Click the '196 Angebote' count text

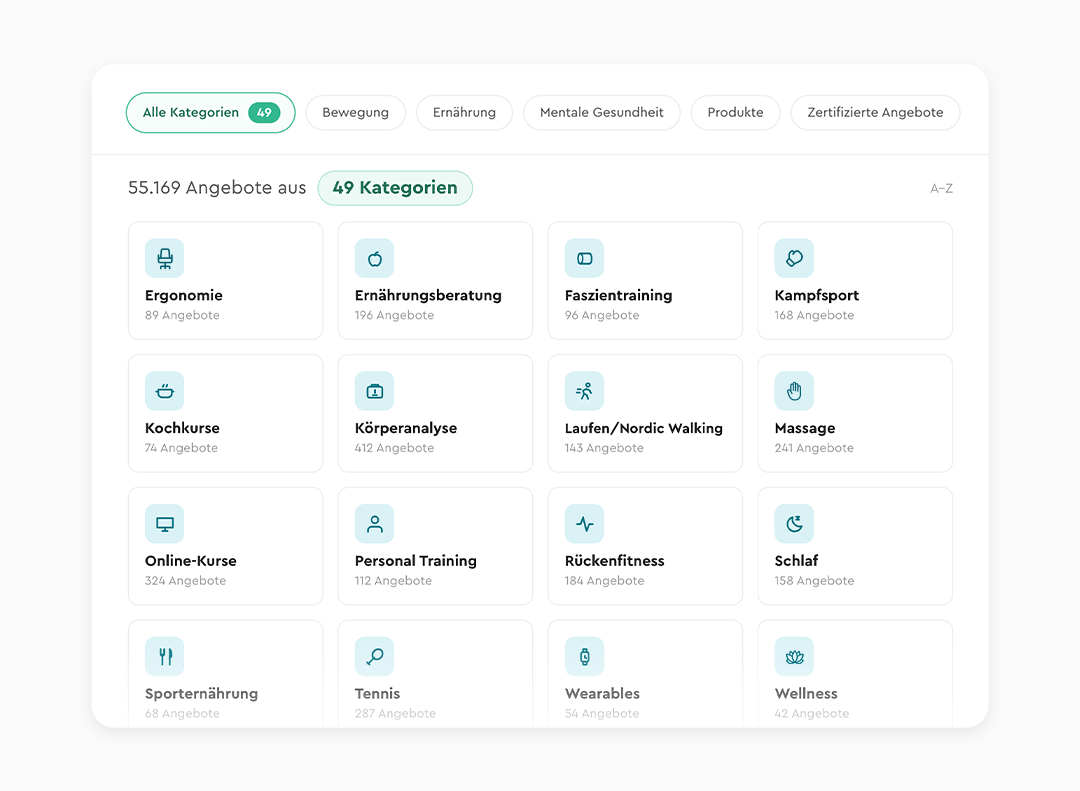395,316
